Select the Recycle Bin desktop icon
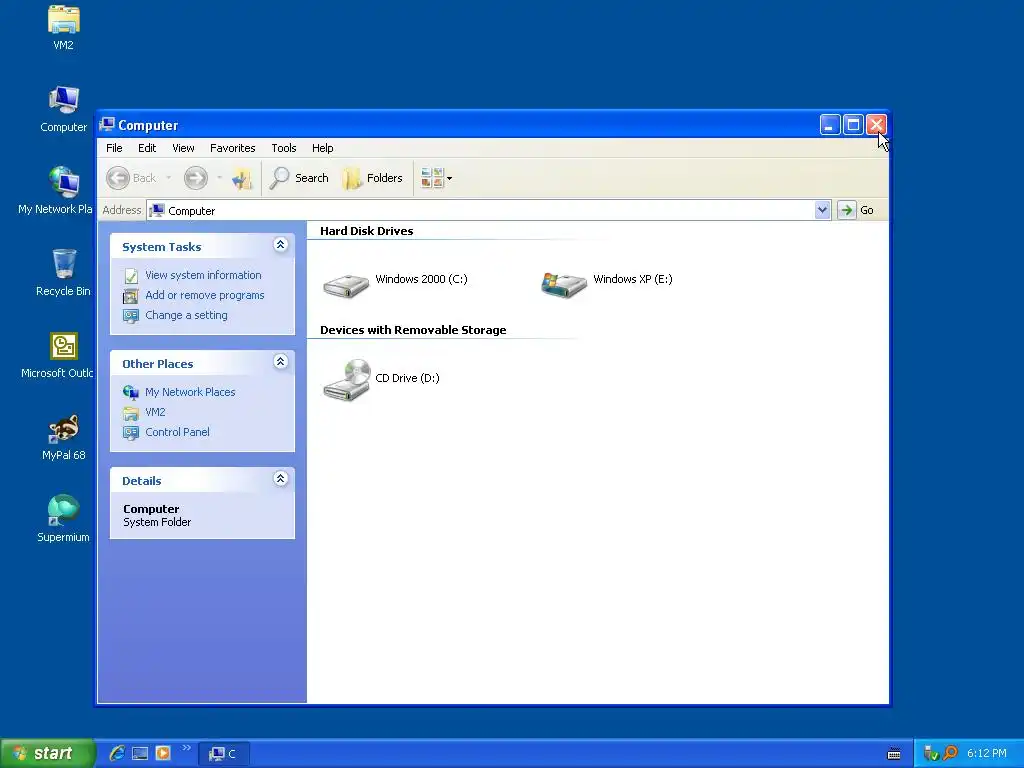 [63, 264]
